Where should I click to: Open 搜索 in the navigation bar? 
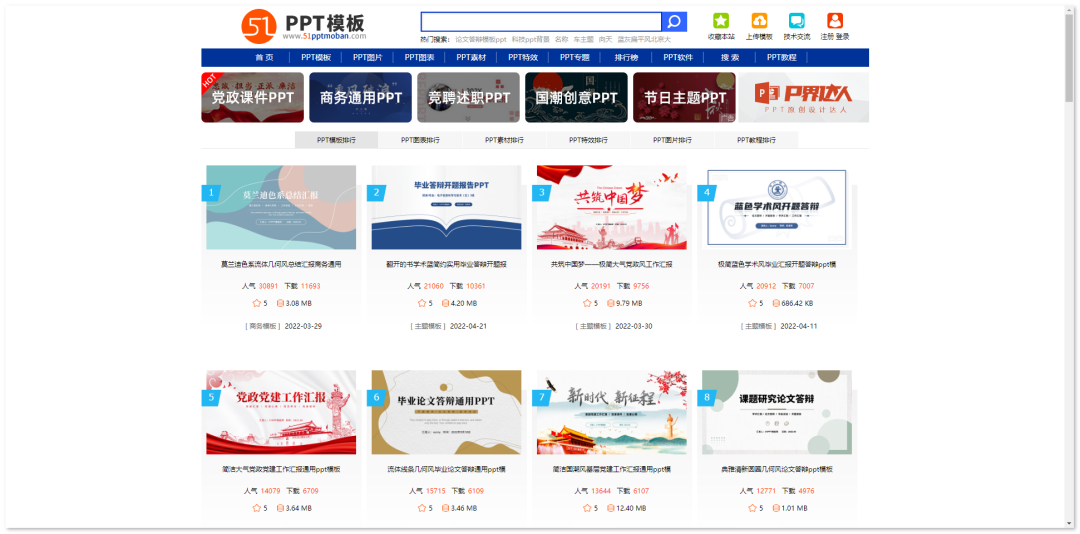(730, 58)
